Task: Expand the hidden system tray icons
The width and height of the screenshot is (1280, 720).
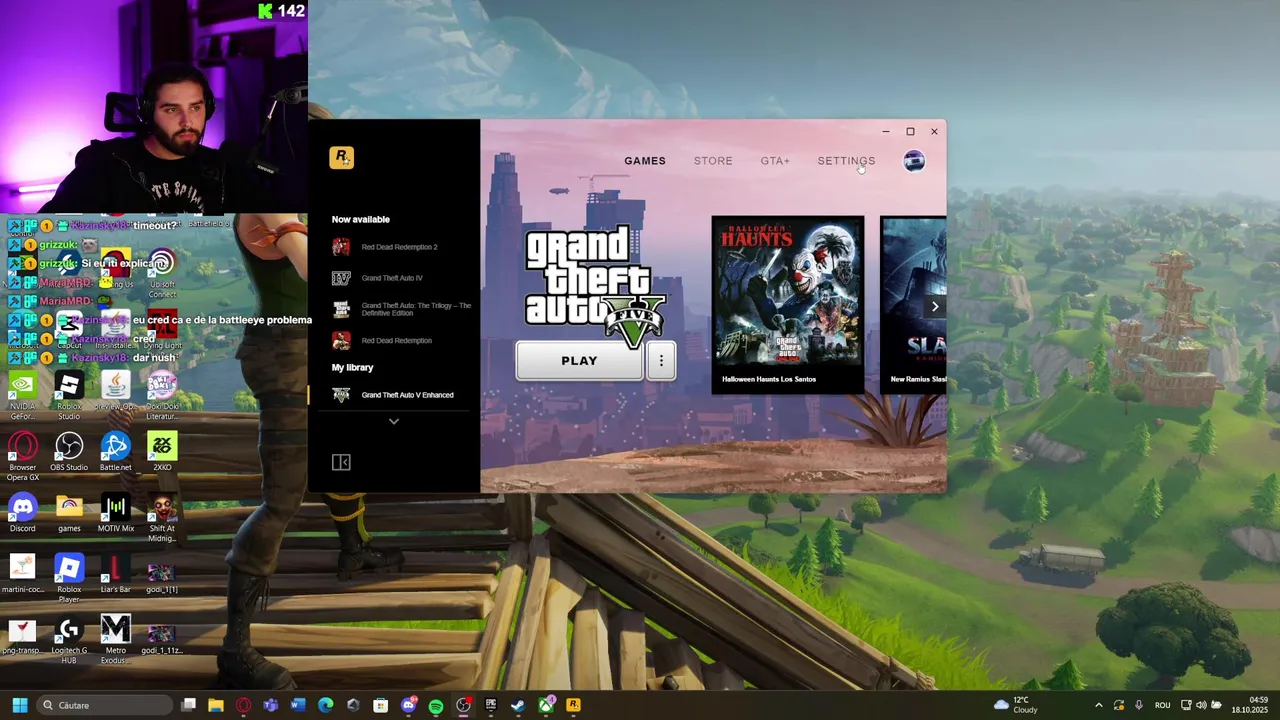Action: [1098, 705]
